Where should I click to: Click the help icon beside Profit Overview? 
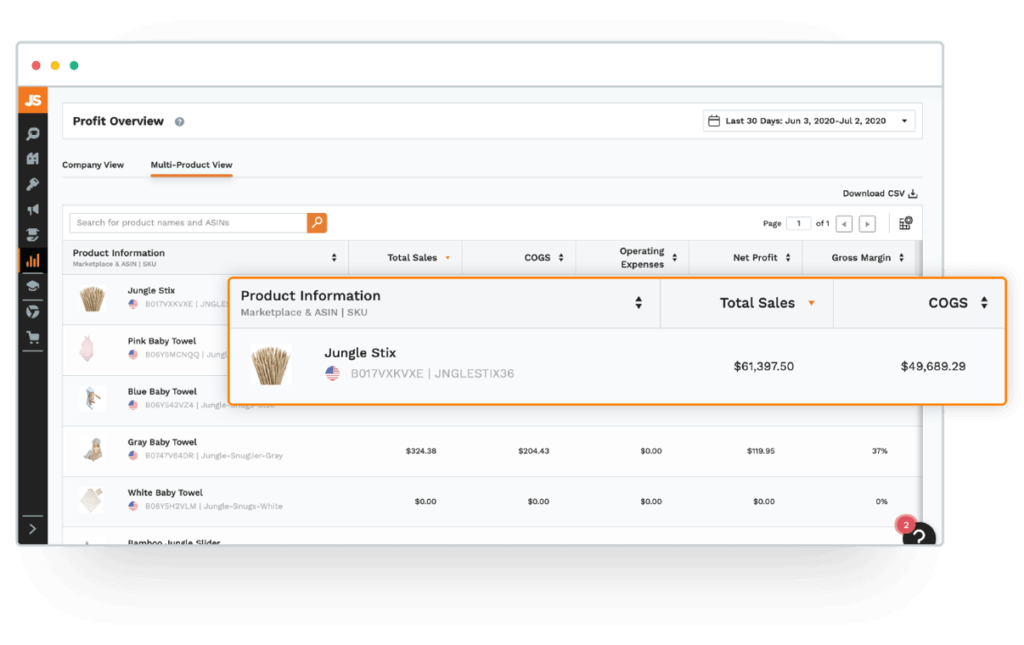pos(180,121)
